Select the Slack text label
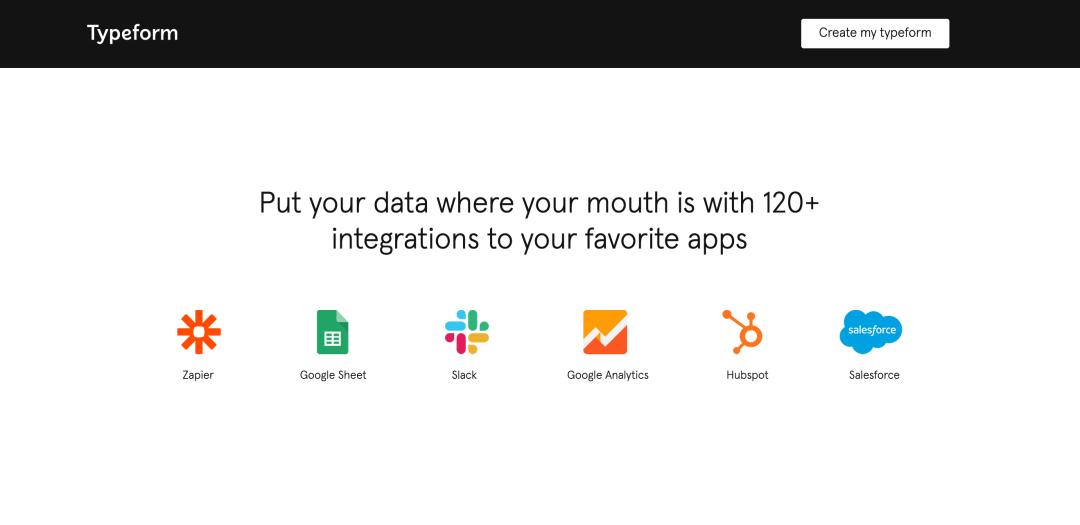The image size is (1080, 525). [x=464, y=375]
